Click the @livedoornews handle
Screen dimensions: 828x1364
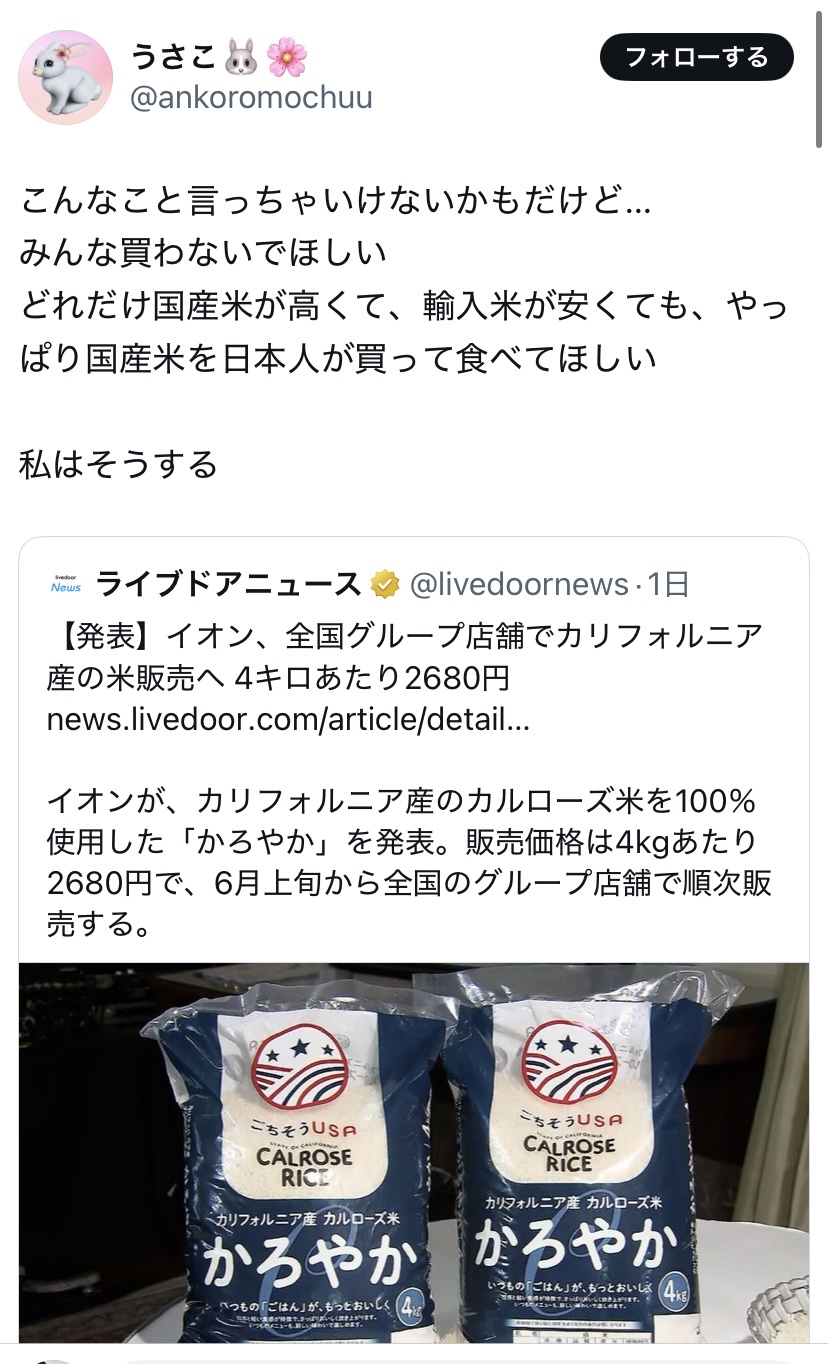(520, 584)
